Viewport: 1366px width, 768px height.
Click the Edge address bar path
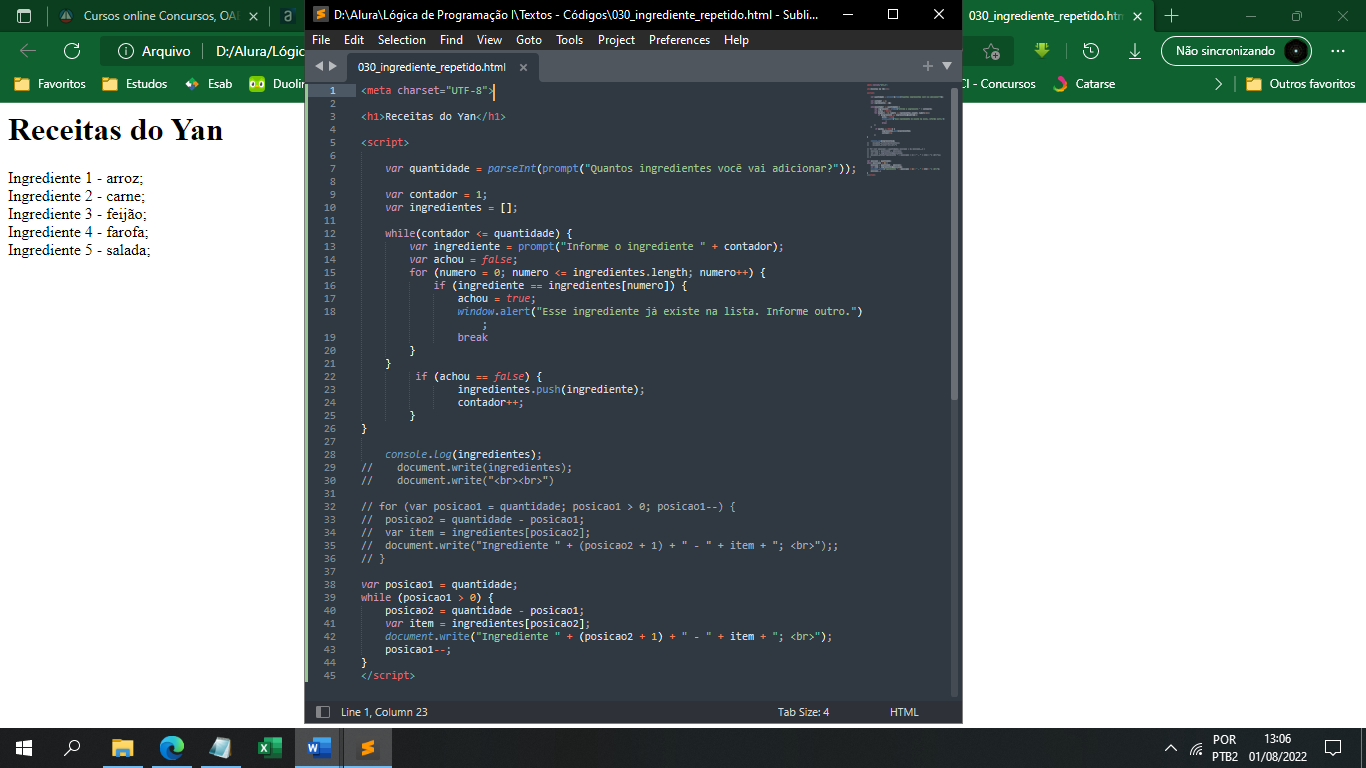pyautogui.click(x=260, y=51)
